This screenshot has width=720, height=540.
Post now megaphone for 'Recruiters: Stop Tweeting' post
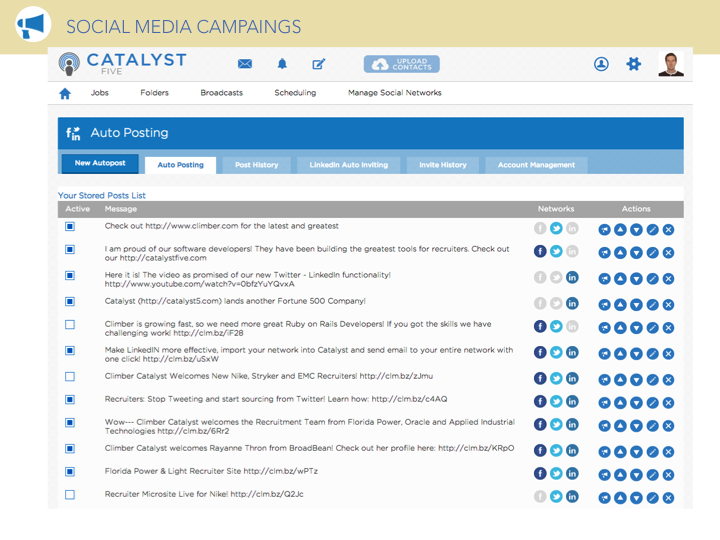[604, 403]
